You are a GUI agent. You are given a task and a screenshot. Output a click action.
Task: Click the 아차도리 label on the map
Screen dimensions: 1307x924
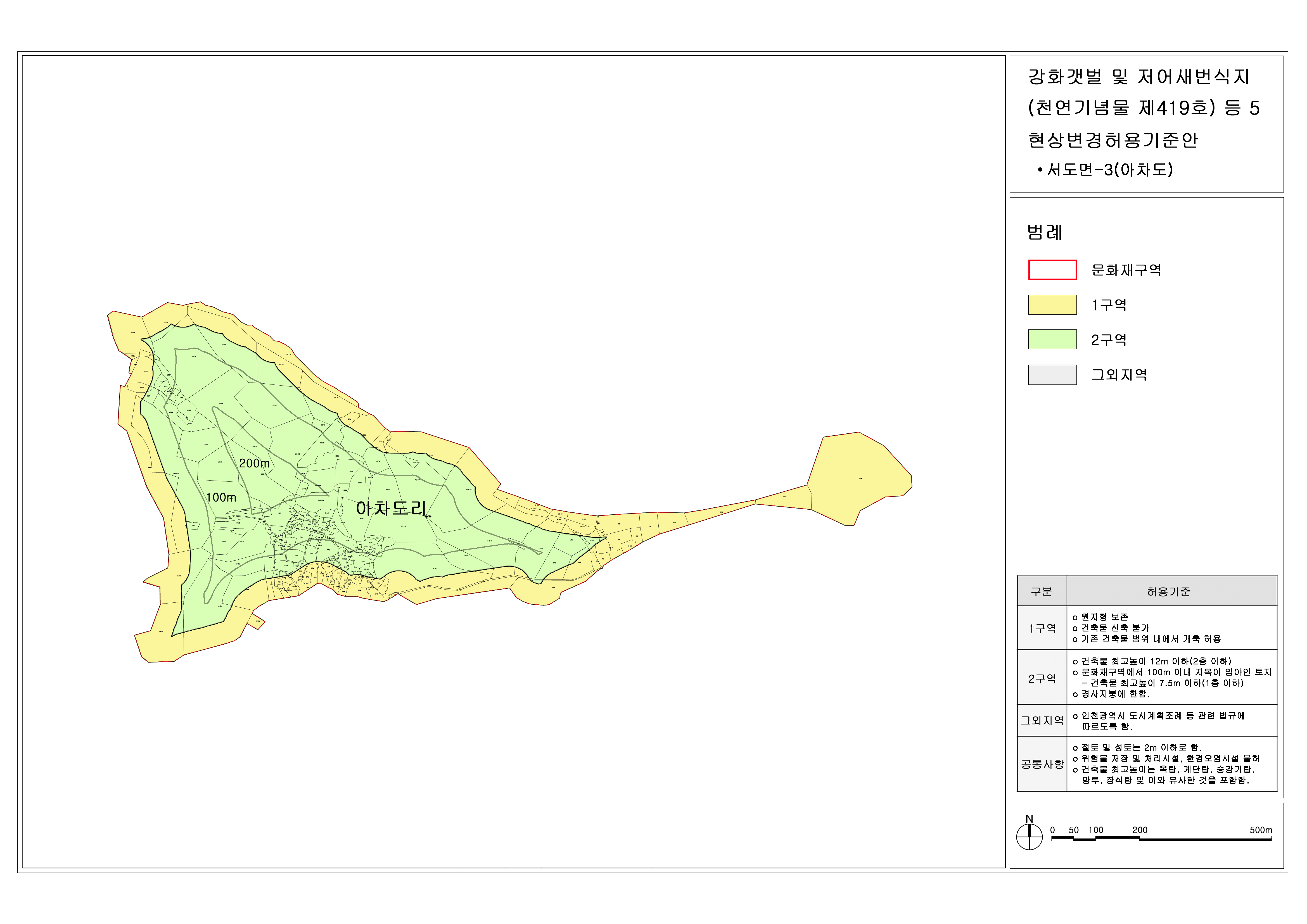click(x=392, y=509)
